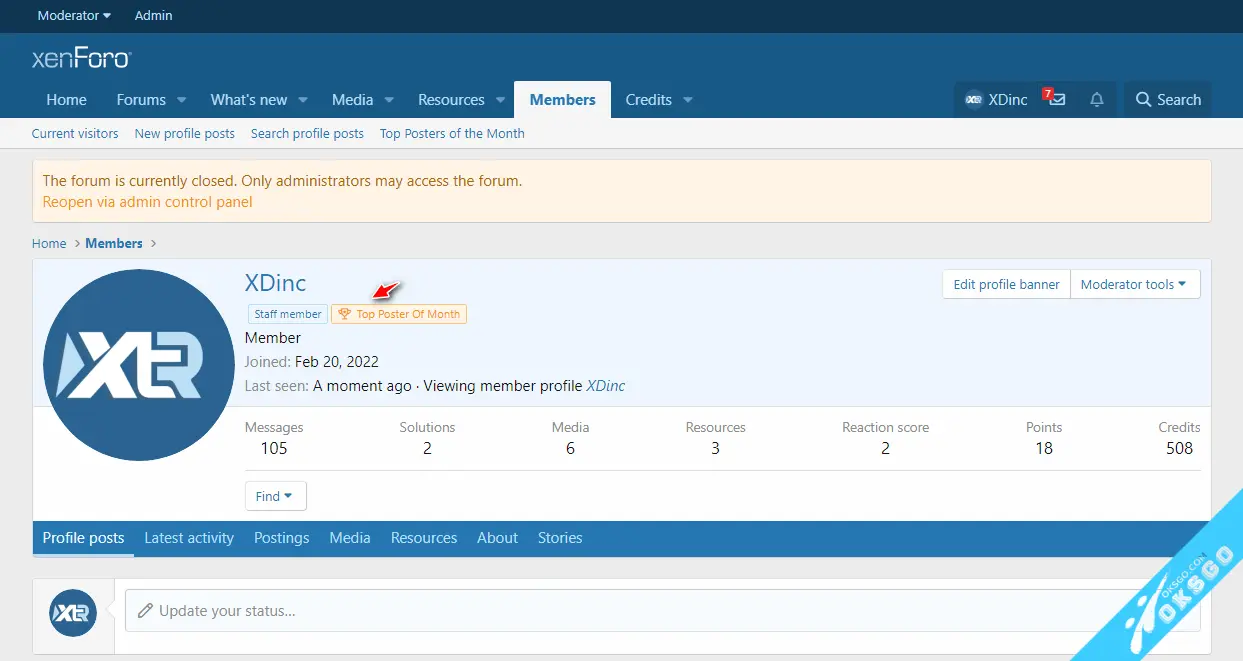The height and width of the screenshot is (661, 1243).
Task: Click the Members breadcrumb link
Action: point(114,243)
